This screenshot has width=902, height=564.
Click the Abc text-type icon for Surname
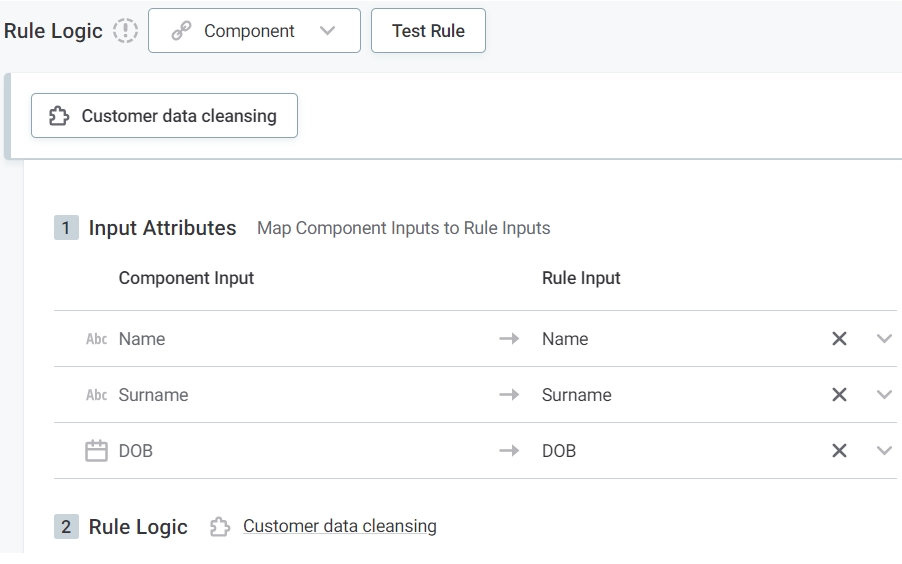click(96, 395)
